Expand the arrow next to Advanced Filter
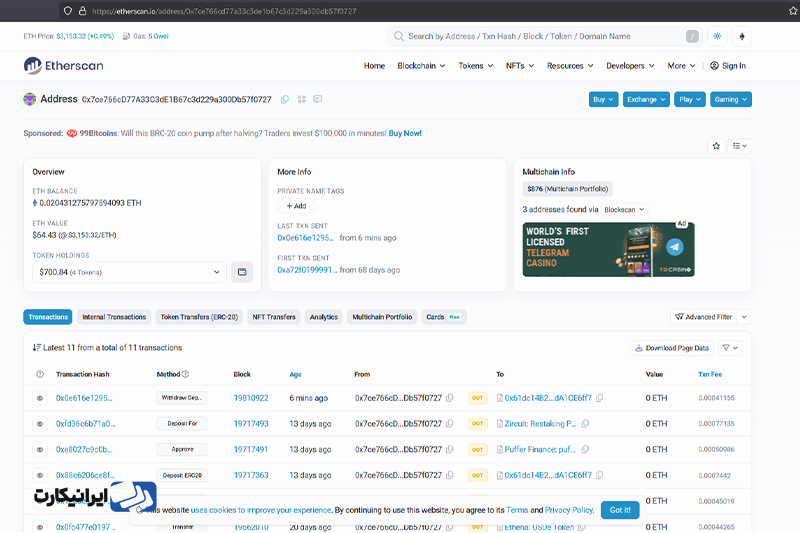This screenshot has height=533, width=800. tap(744, 317)
